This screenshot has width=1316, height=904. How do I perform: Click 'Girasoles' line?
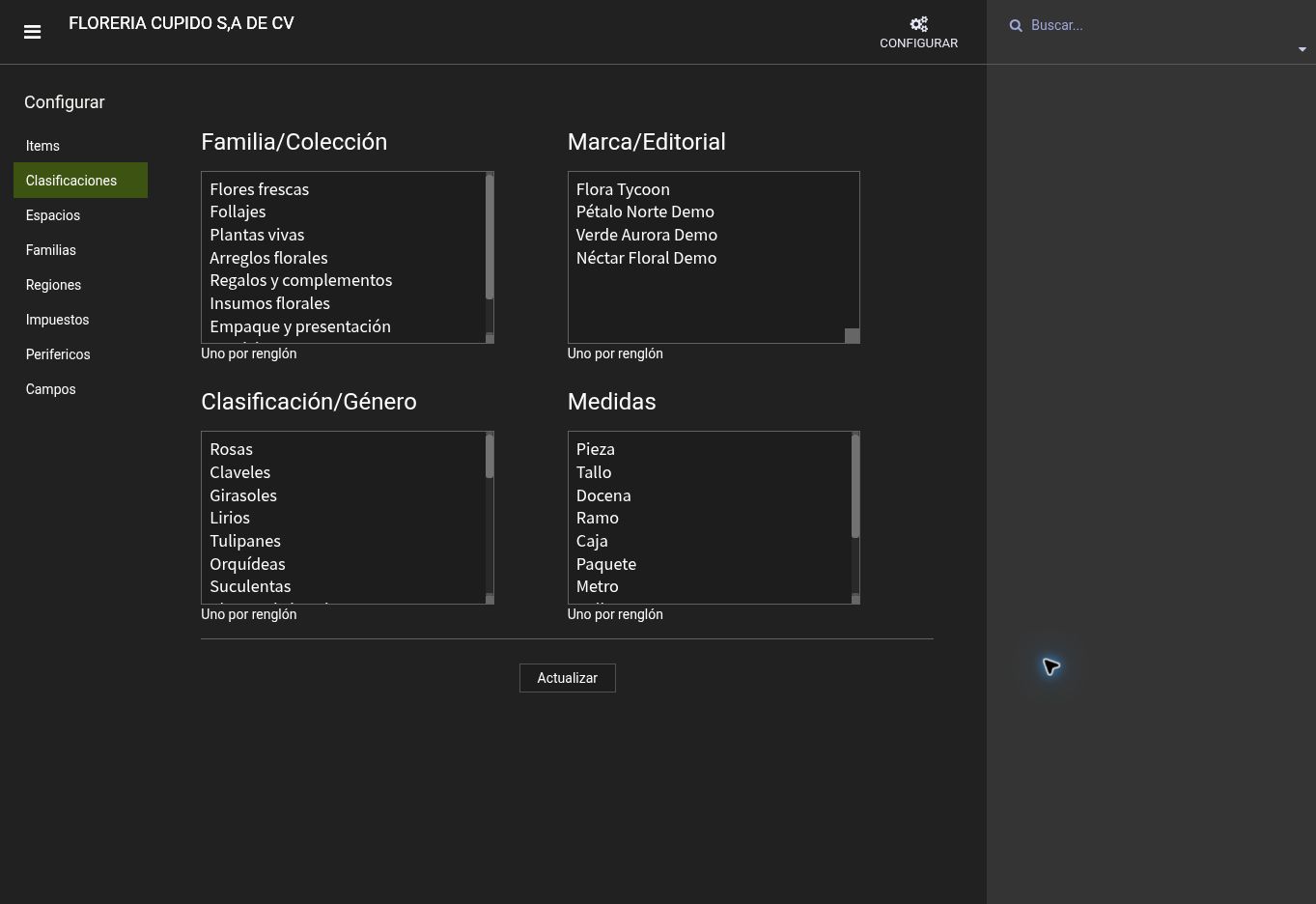pos(243,495)
